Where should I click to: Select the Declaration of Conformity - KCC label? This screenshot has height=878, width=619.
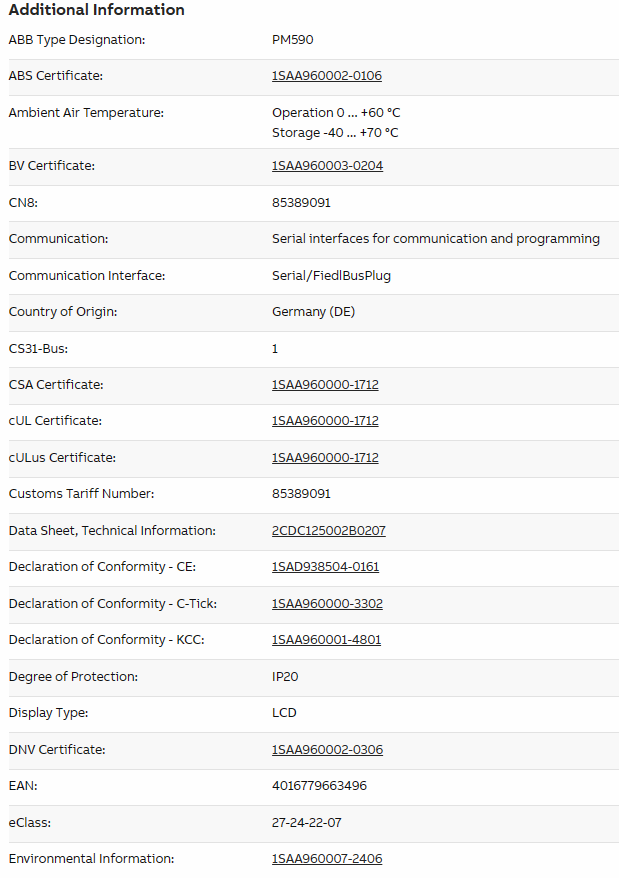[x=106, y=639]
